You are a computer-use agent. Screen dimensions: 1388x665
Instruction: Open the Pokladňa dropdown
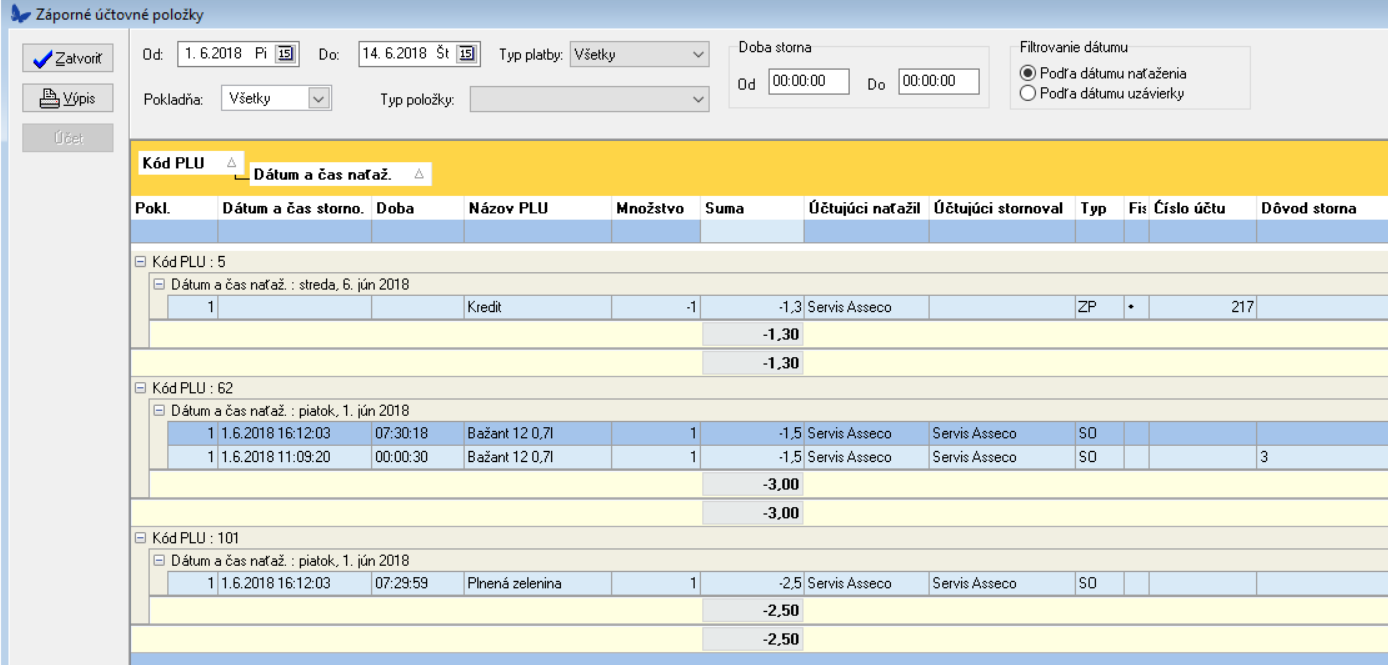pyautogui.click(x=318, y=98)
